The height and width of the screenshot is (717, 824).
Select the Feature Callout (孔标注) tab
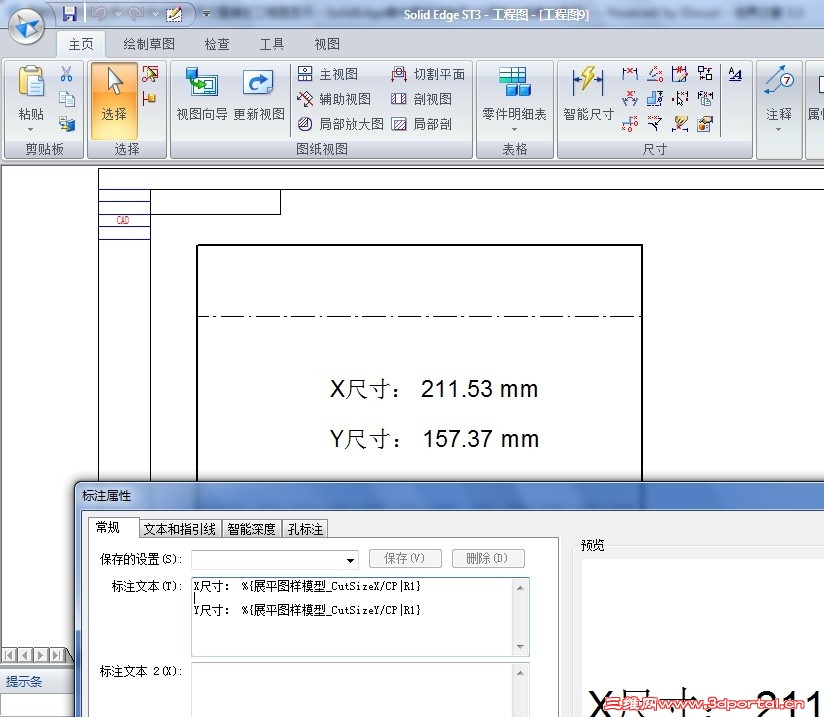[305, 529]
